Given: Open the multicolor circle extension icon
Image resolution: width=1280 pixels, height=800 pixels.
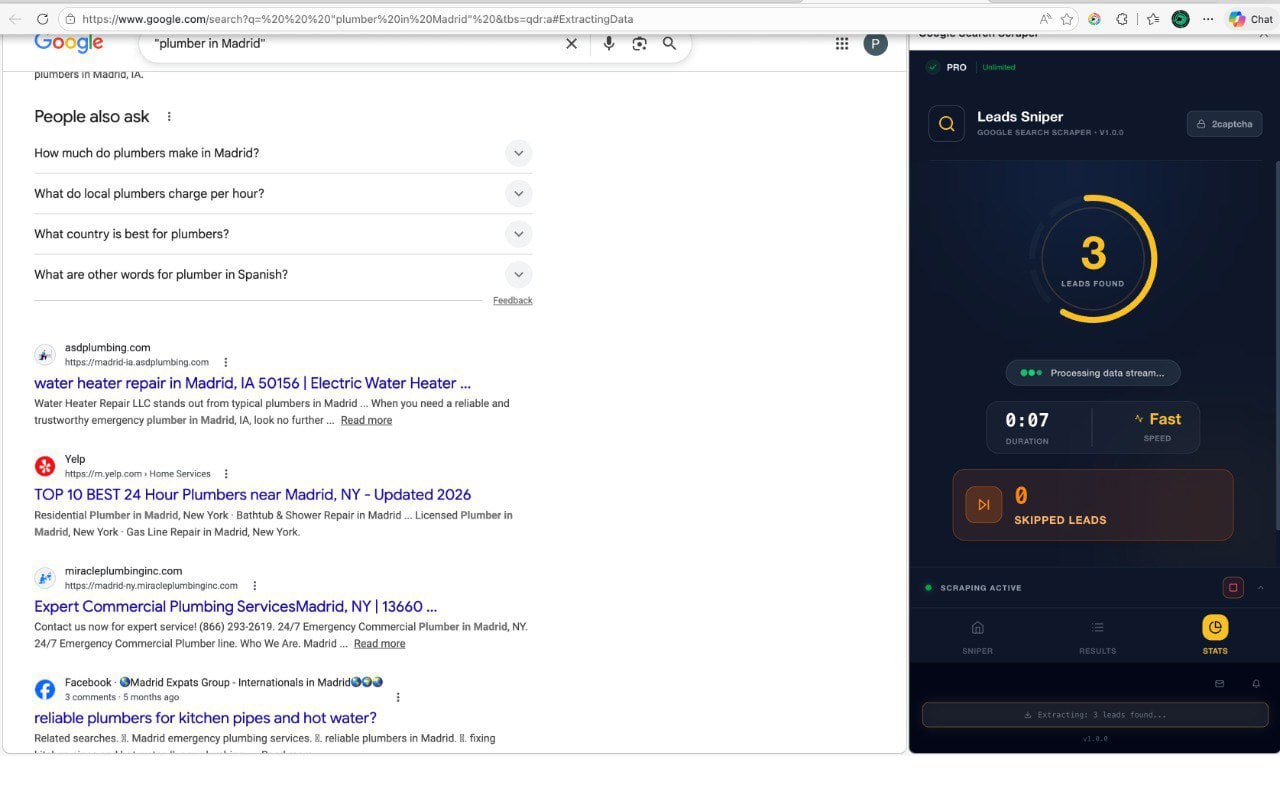Looking at the screenshot, I should 1095,19.
